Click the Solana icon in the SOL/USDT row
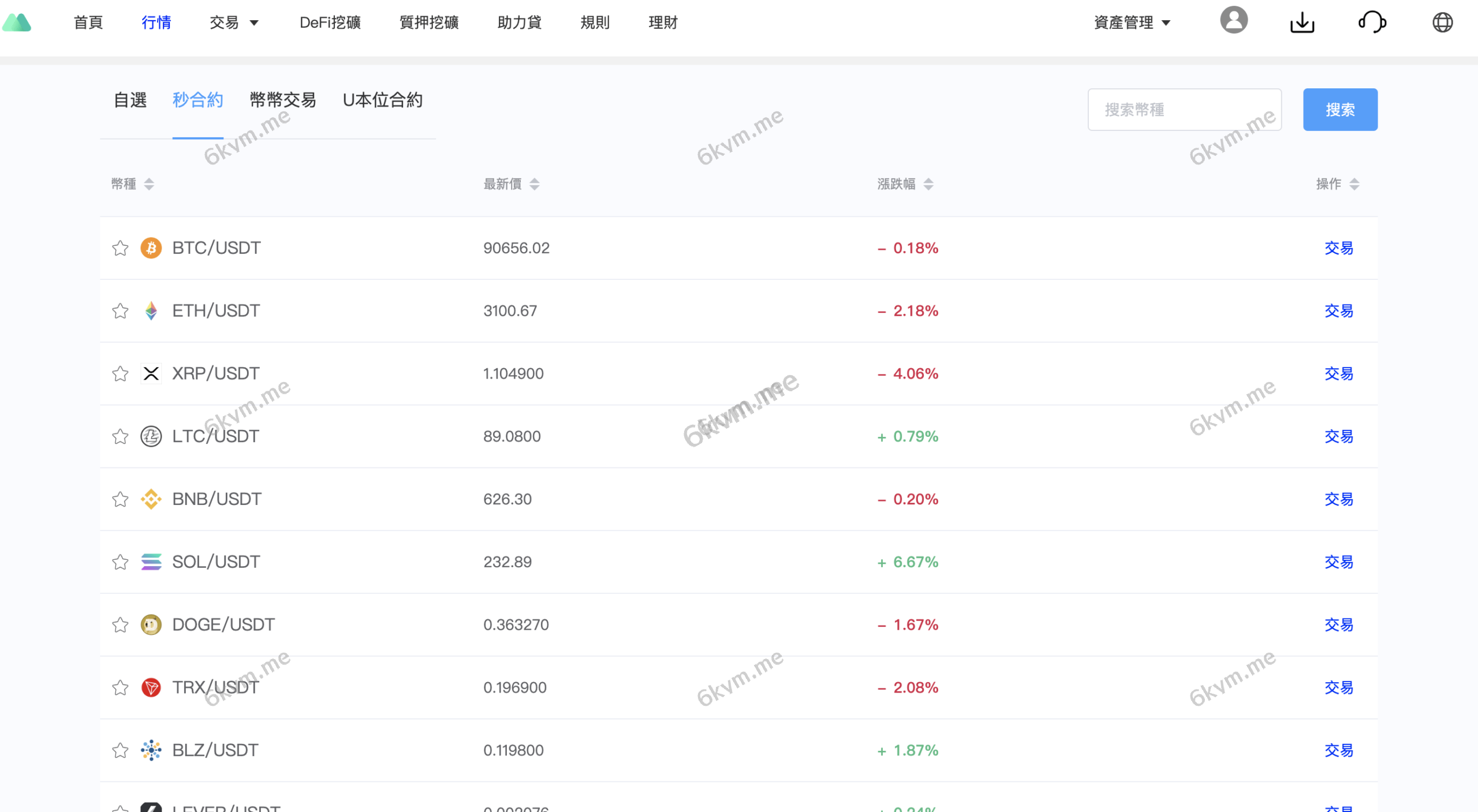1478x812 pixels. click(151, 562)
